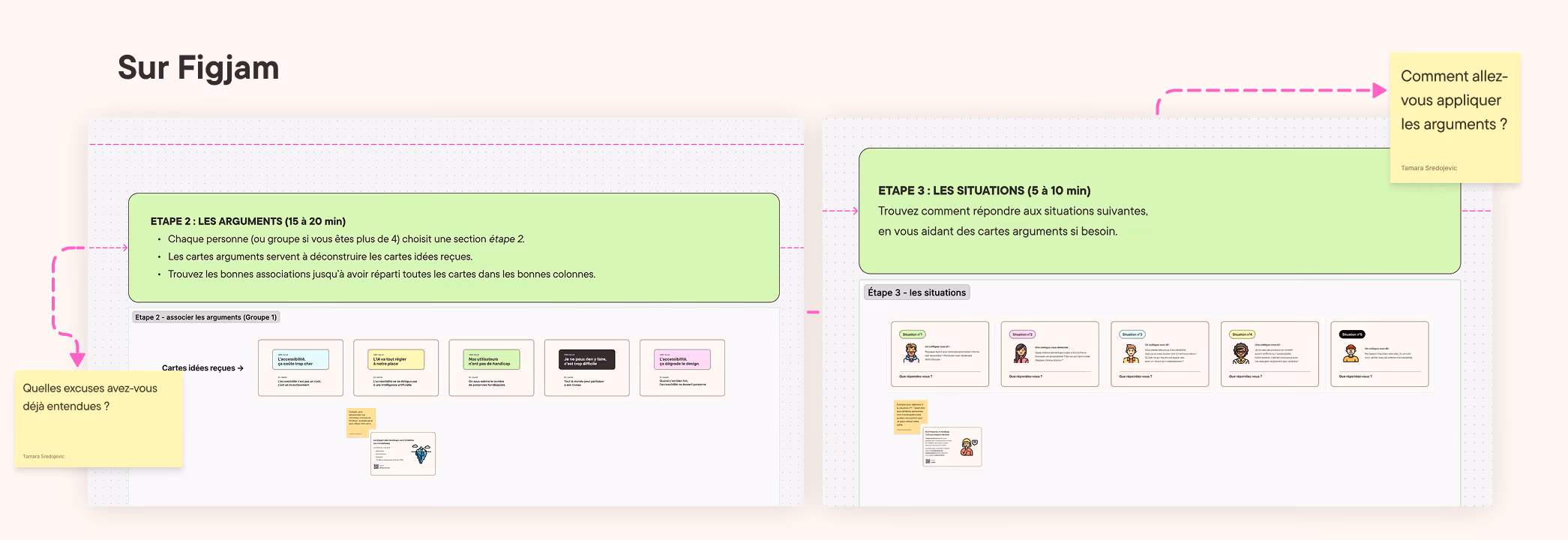Open the "L'accessibilité, ça dégrade le design" card
The width and height of the screenshot is (1568, 543).
click(x=682, y=367)
